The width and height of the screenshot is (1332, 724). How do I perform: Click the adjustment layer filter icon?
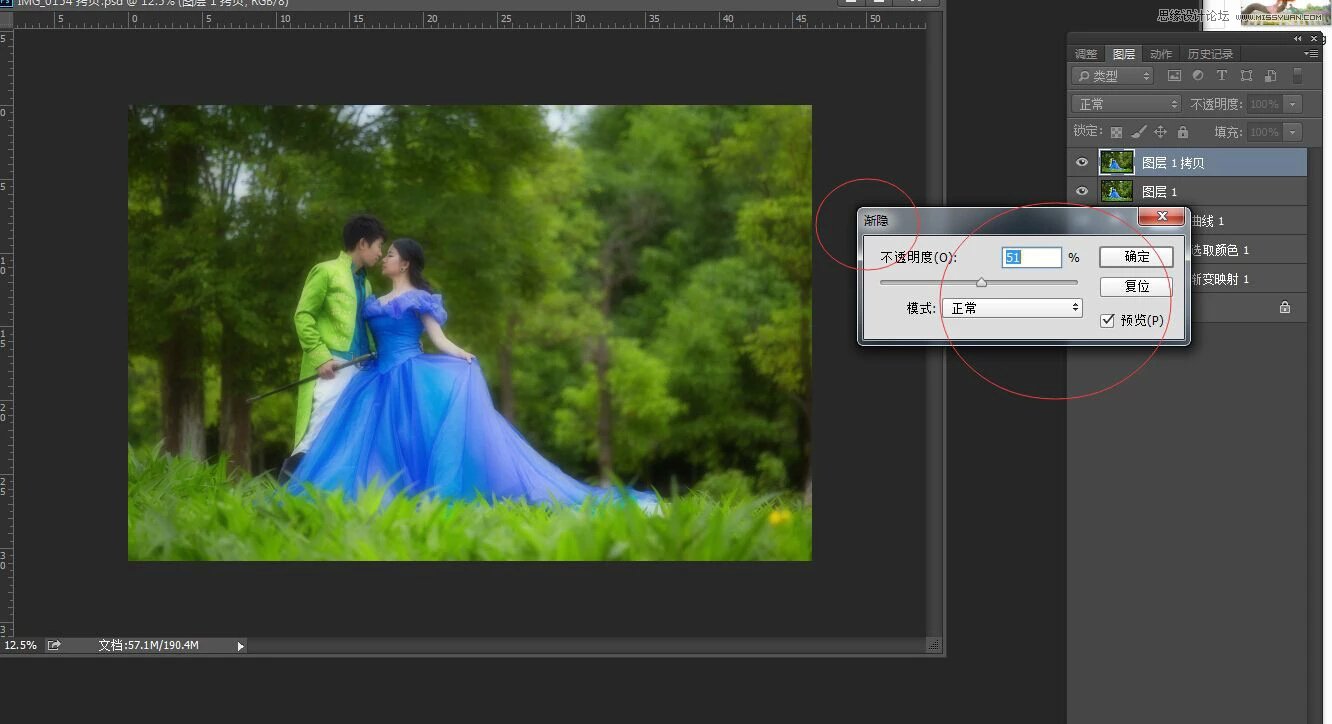click(x=1198, y=76)
